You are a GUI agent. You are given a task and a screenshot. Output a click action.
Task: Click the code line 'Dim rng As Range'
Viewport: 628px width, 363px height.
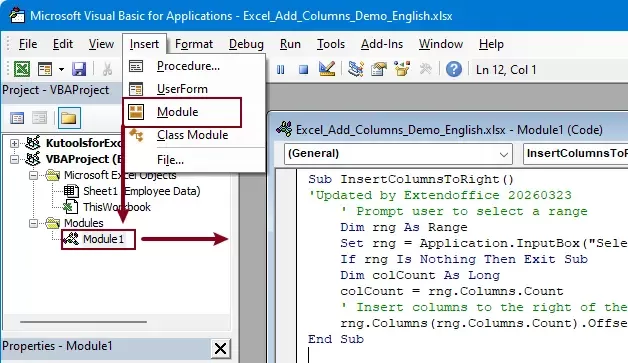pyautogui.click(x=404, y=227)
